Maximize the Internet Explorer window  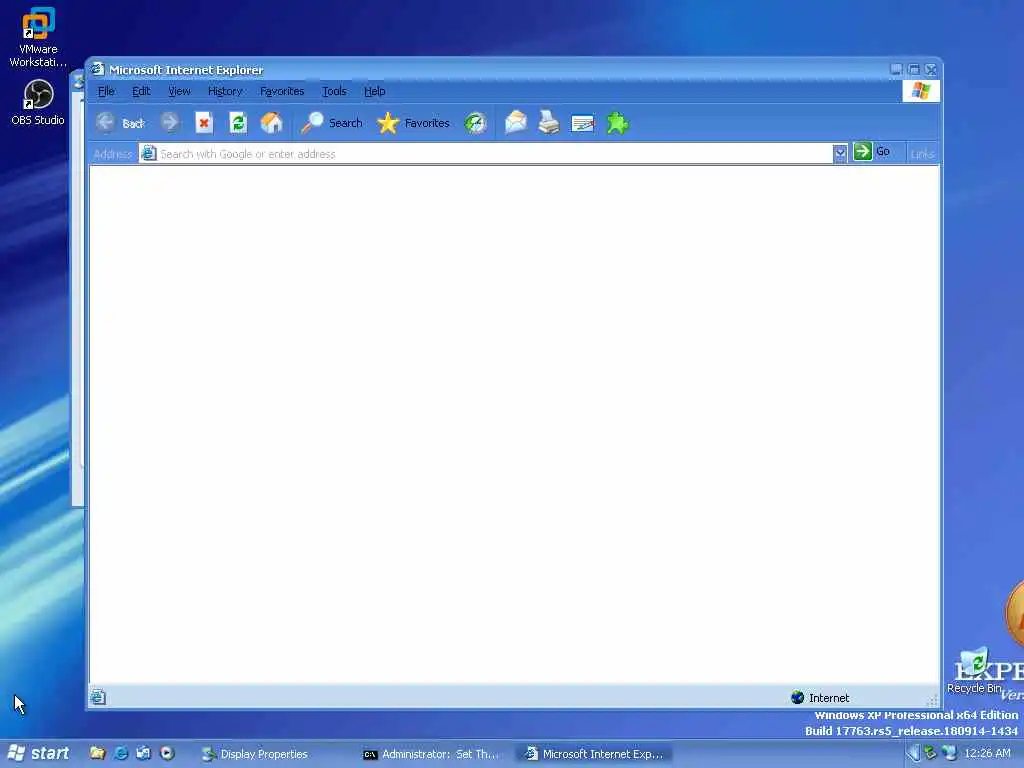tap(914, 69)
